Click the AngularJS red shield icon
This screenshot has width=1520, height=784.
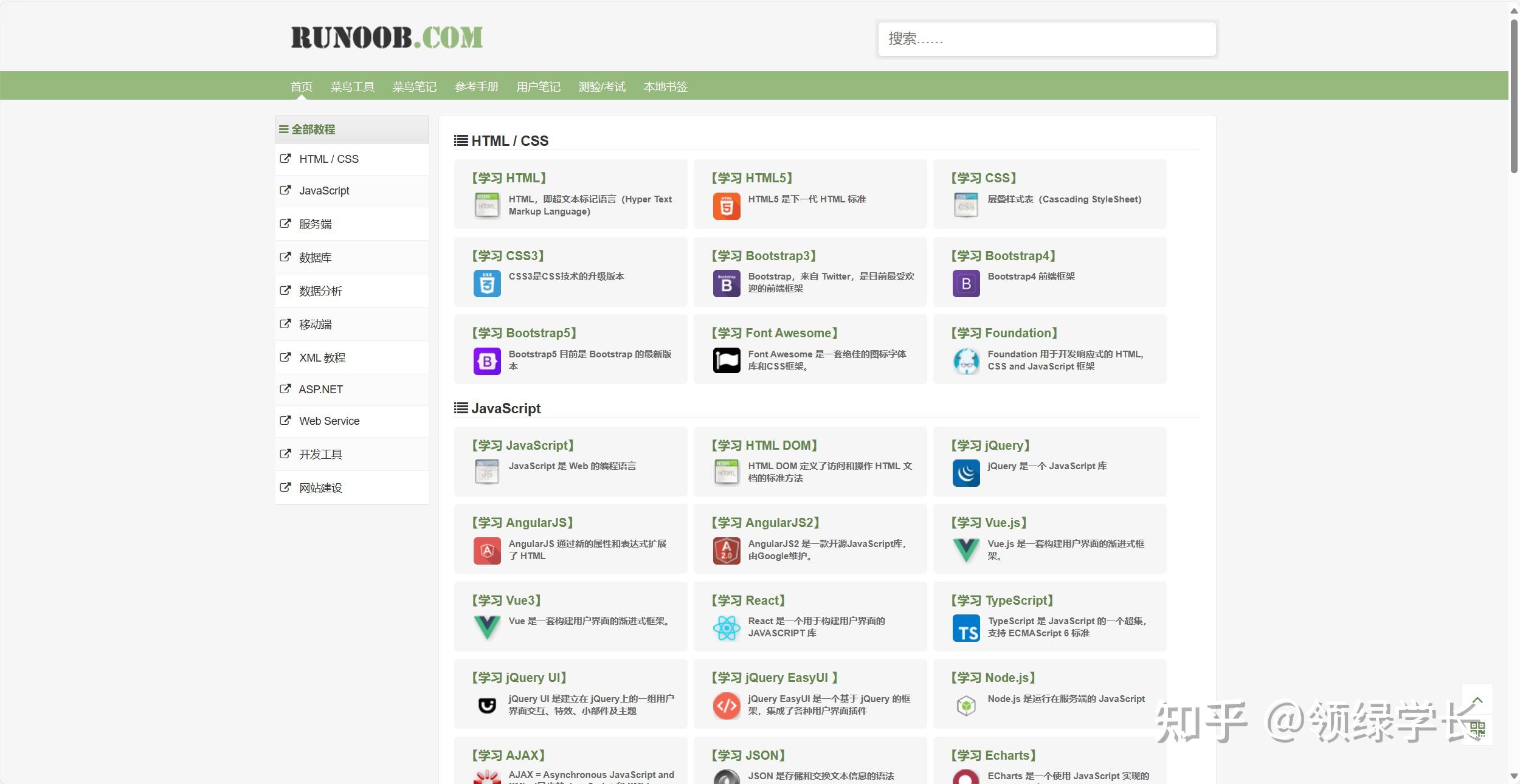point(486,551)
